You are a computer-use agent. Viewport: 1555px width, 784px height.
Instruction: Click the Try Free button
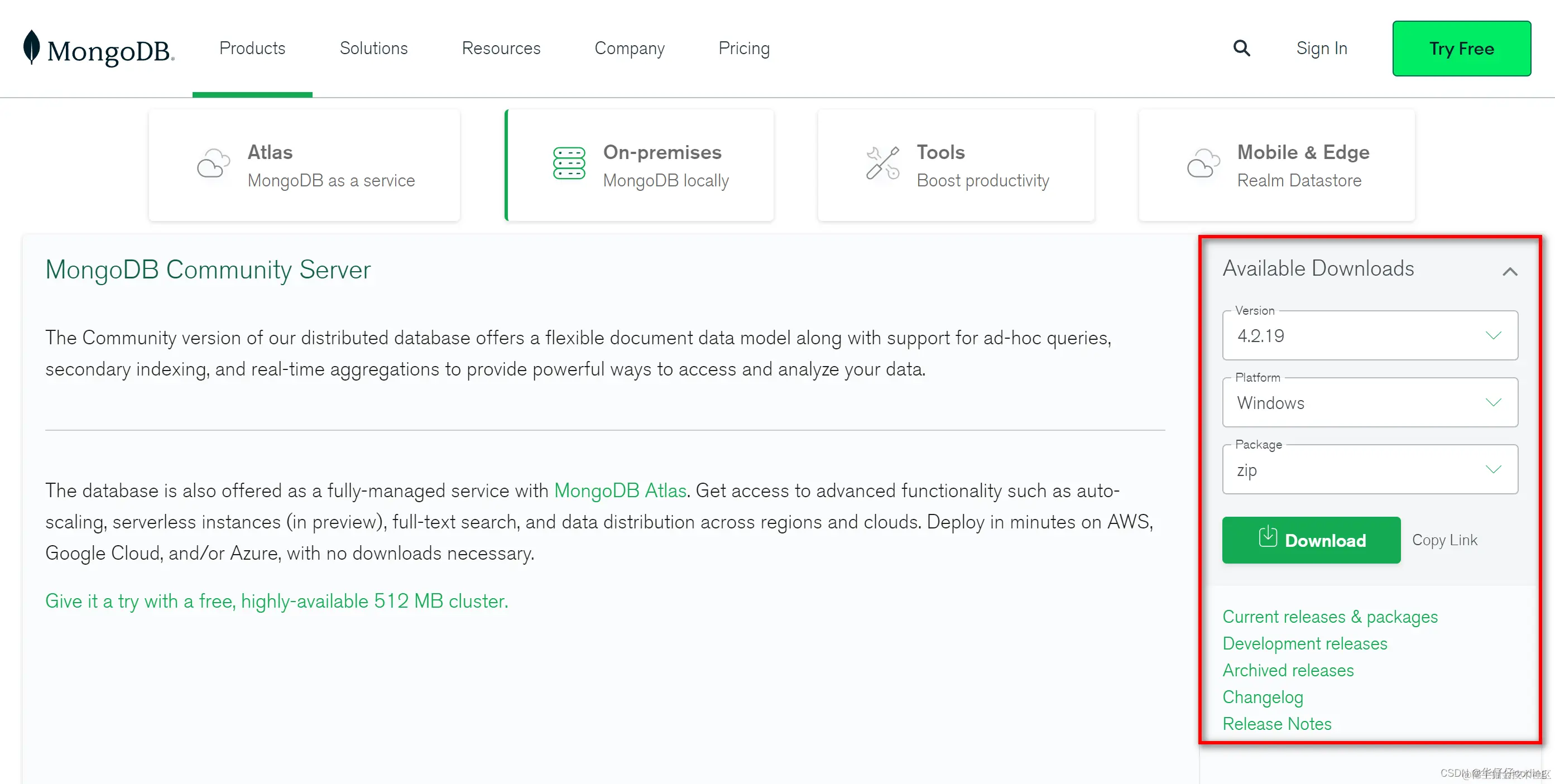point(1461,49)
